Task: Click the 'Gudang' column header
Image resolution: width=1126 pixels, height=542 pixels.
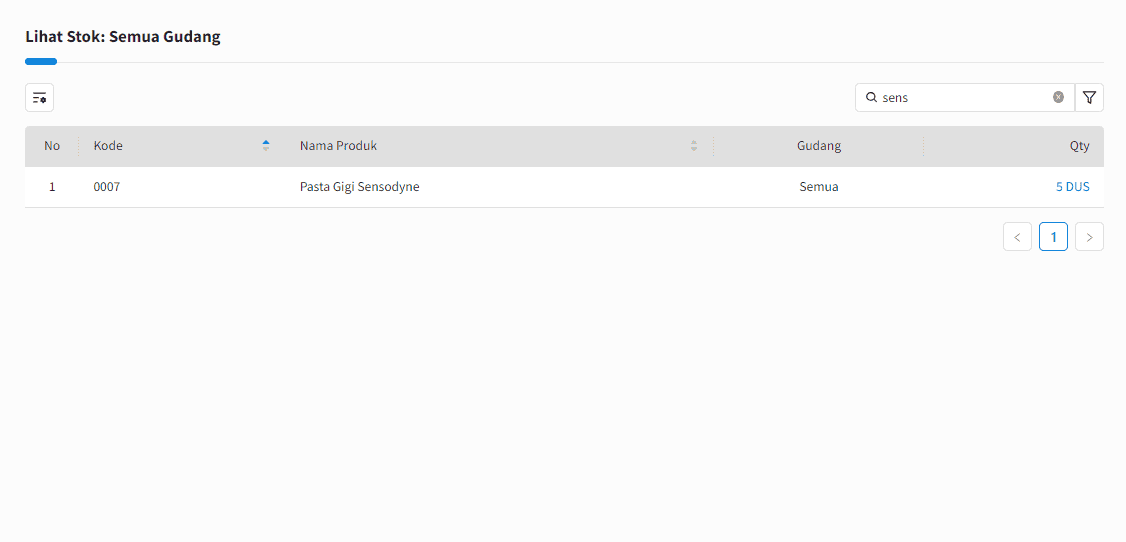Action: pos(819,146)
